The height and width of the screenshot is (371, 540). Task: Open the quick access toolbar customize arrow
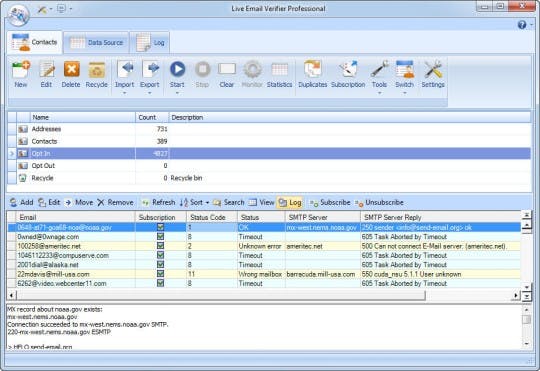[71, 9]
